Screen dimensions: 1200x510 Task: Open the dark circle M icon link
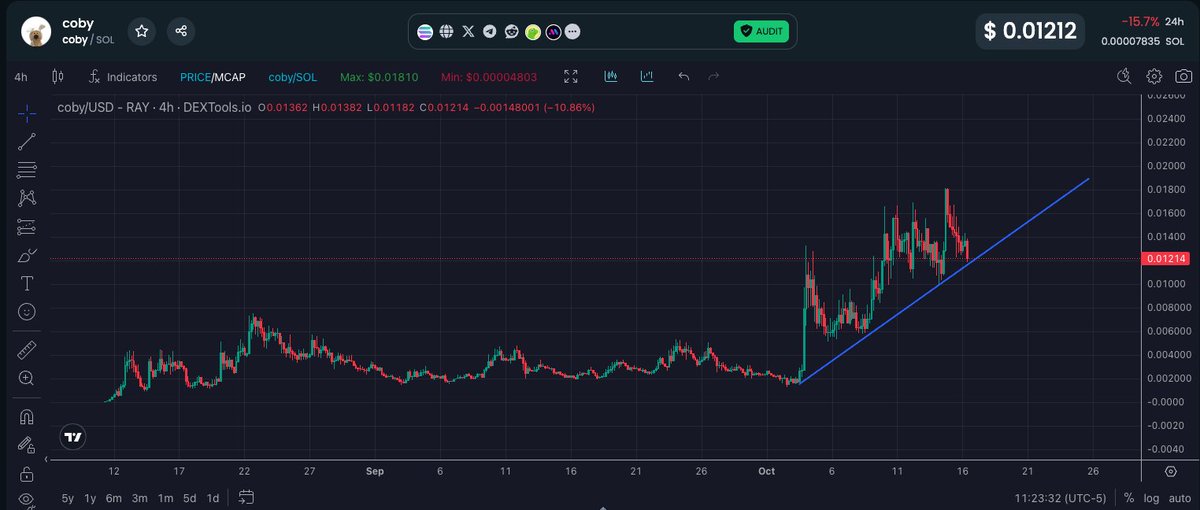pyautogui.click(x=554, y=32)
